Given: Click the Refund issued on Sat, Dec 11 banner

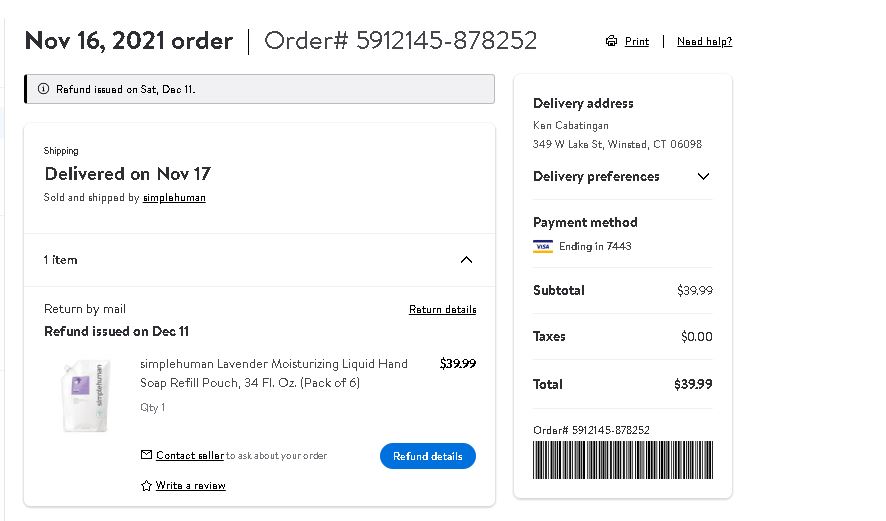Looking at the screenshot, I should tap(259, 89).
